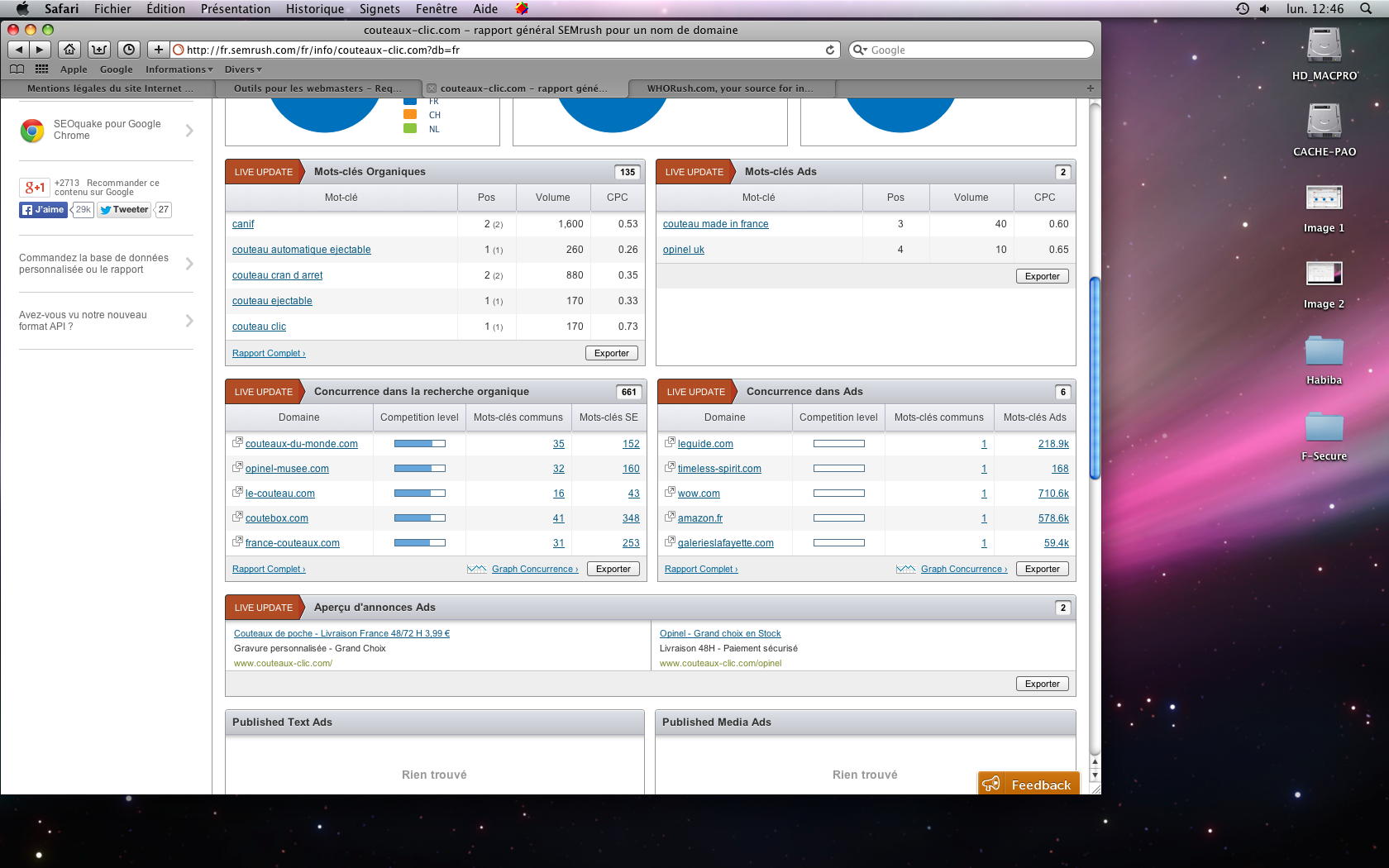Screen dimensions: 1389x868
Task: Open the Google search engine dropdown
Action: click(860, 50)
